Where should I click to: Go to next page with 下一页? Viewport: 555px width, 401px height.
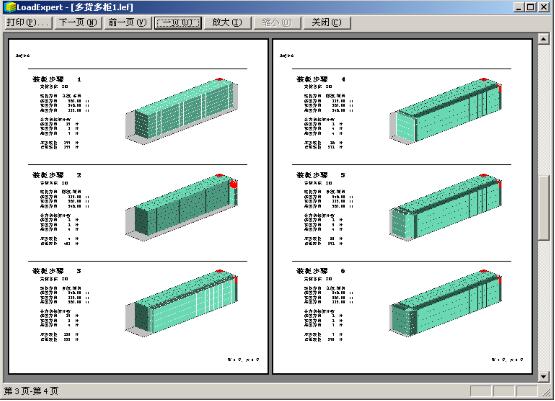(x=78, y=23)
